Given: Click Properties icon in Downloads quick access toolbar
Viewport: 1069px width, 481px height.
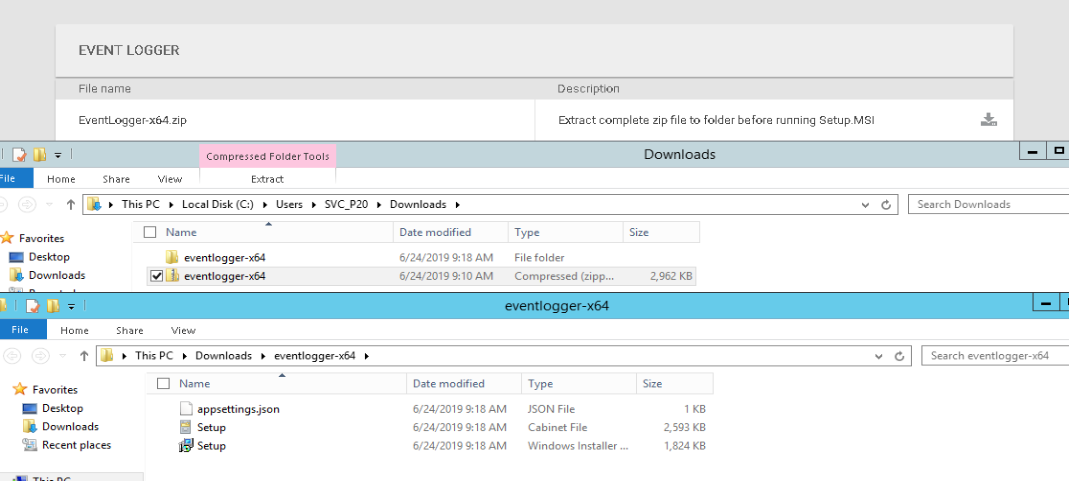Looking at the screenshot, I should 20,155.
